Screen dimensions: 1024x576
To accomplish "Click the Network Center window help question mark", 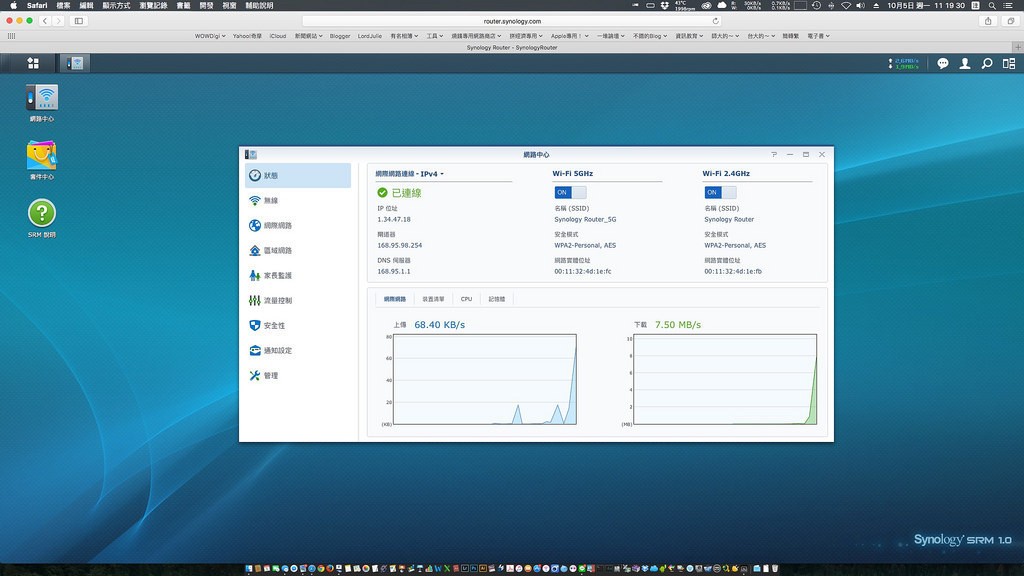I will pos(774,155).
